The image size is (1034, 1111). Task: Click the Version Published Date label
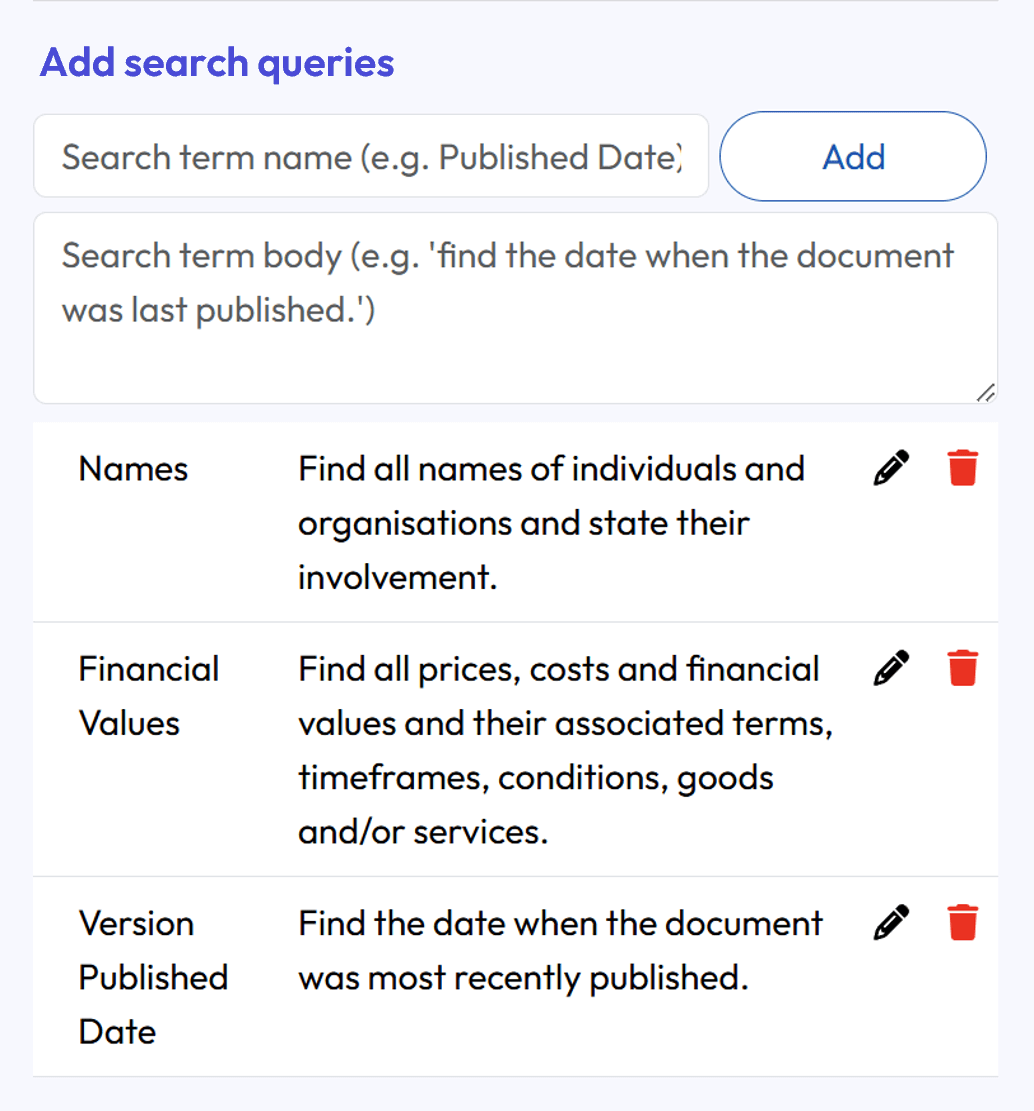[x=153, y=977]
